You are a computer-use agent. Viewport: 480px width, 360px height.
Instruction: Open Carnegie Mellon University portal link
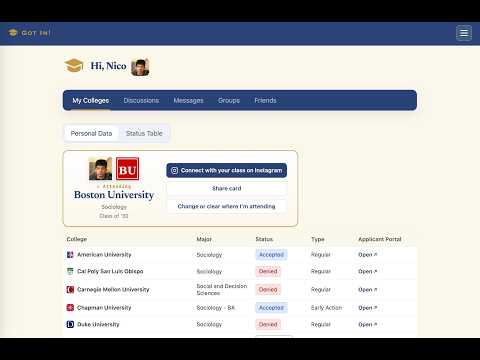[368, 289]
